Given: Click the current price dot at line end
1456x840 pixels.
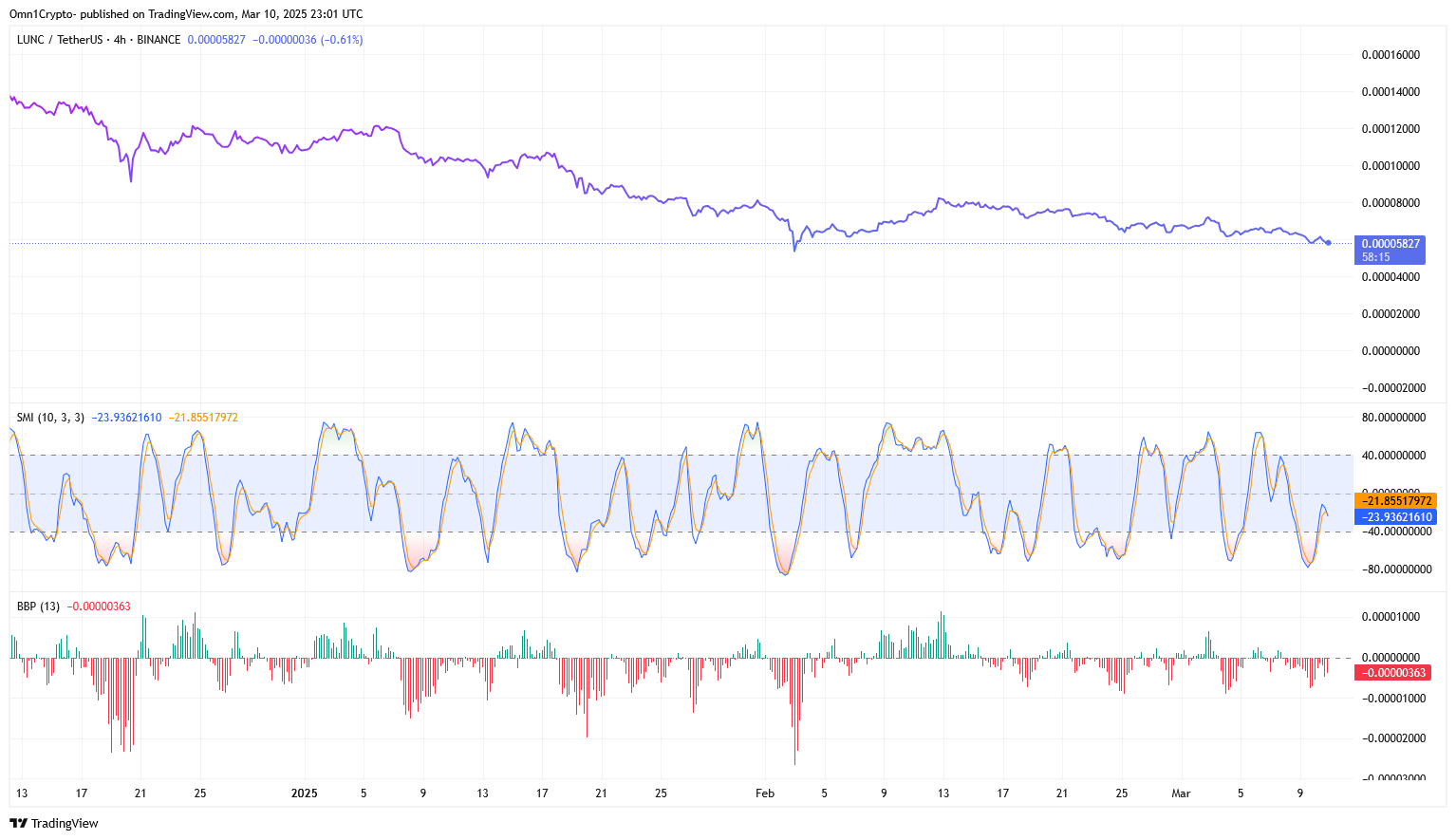Looking at the screenshot, I should coord(1328,243).
